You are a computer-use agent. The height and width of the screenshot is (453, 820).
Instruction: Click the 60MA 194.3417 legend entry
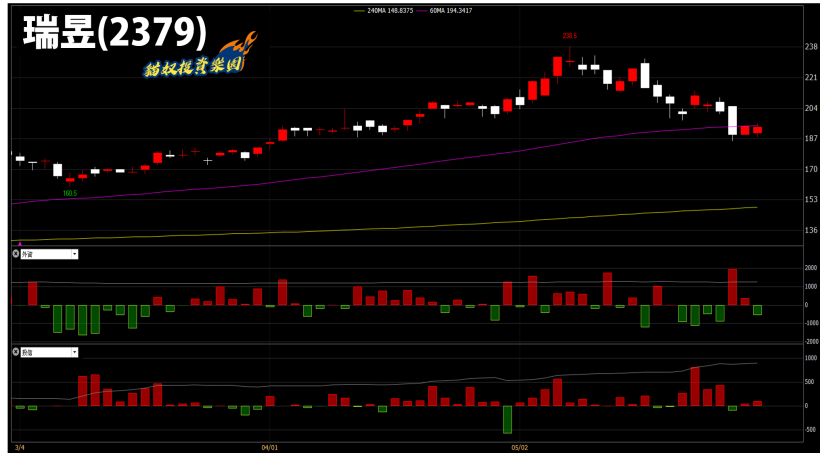445,10
